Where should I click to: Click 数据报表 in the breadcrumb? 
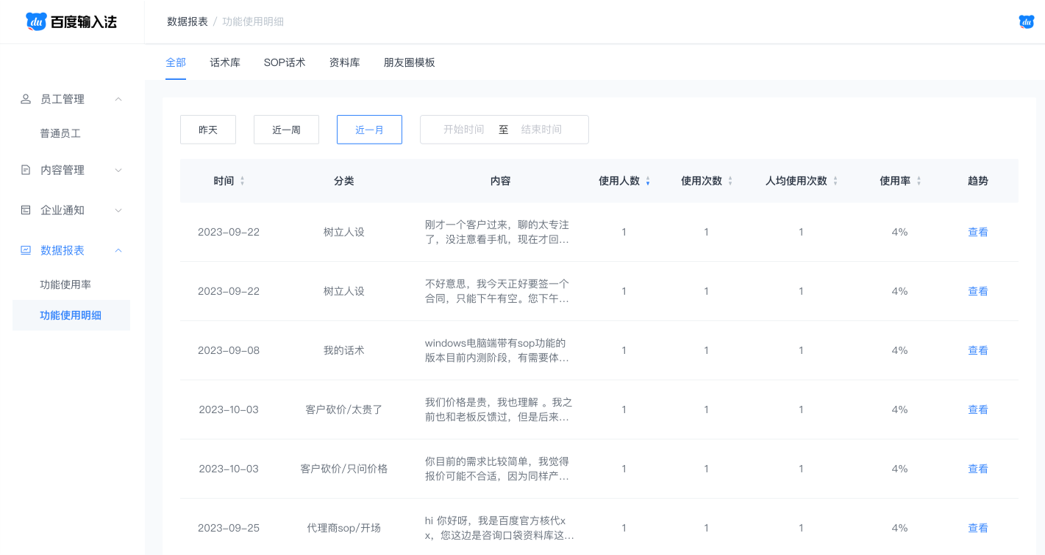(187, 21)
